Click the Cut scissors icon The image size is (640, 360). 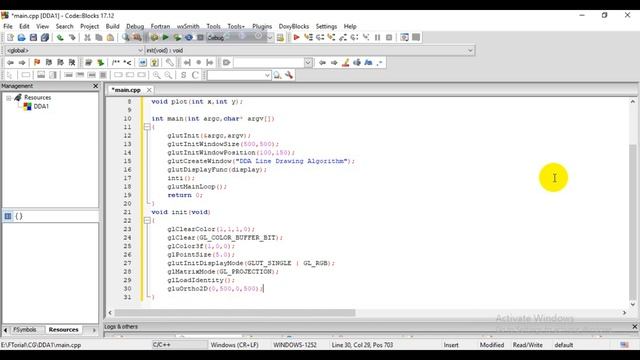(x=87, y=38)
